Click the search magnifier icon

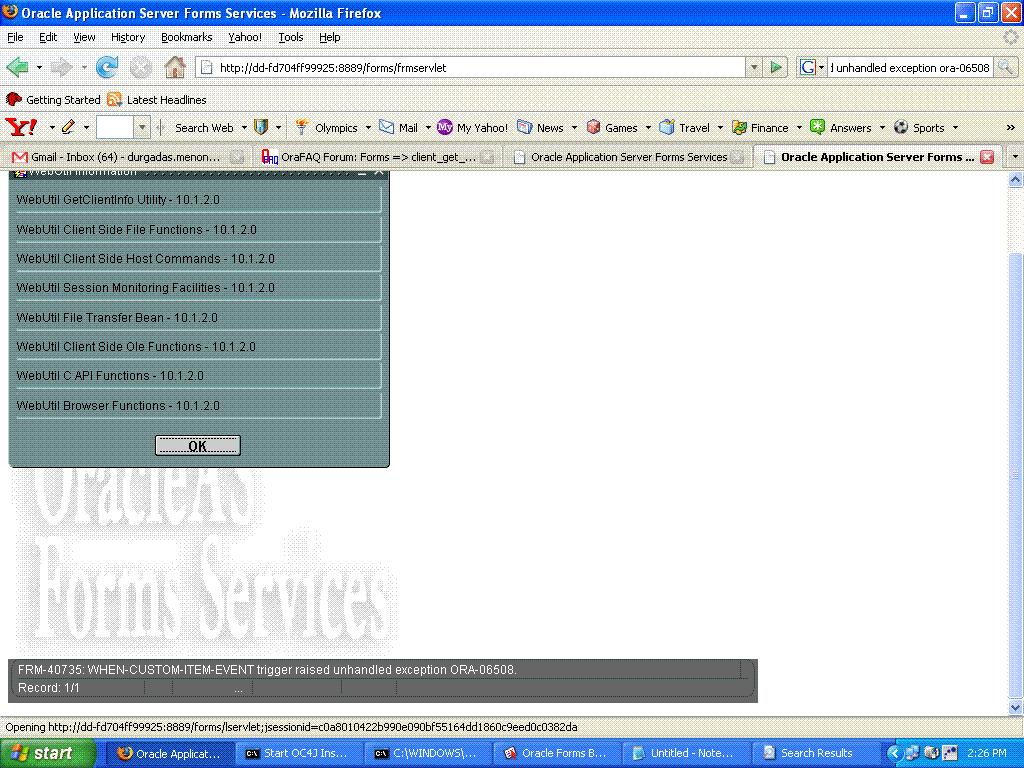1005,68
